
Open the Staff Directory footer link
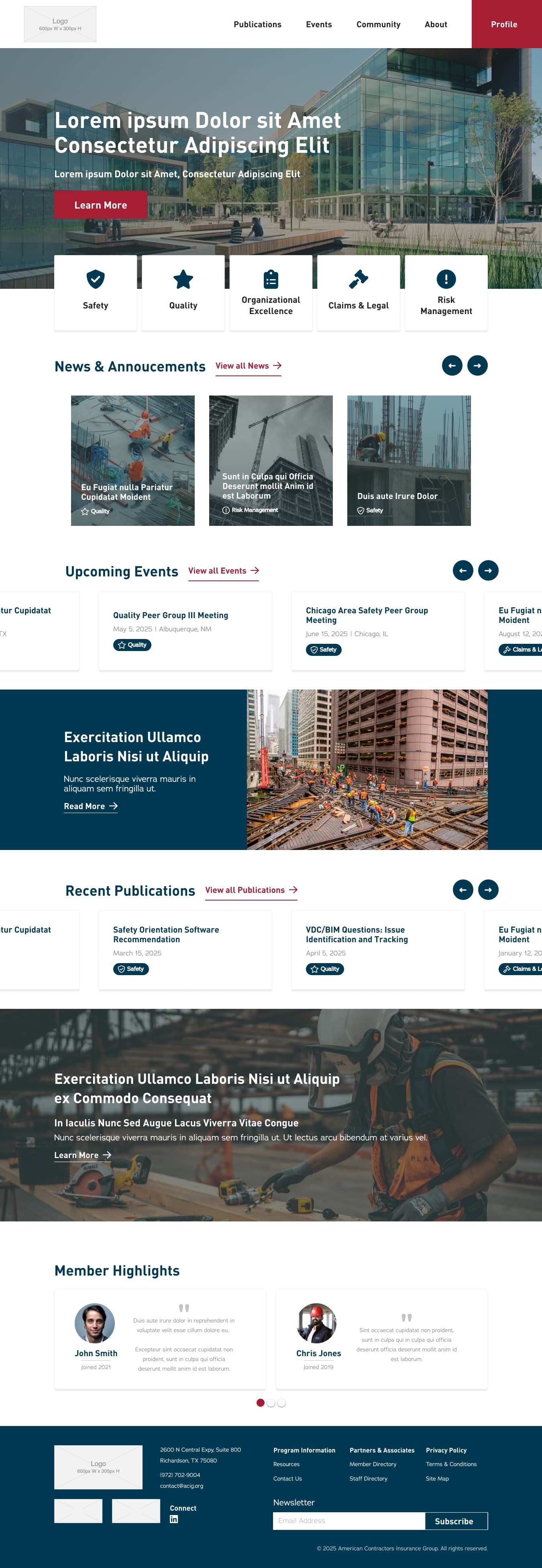(369, 1479)
